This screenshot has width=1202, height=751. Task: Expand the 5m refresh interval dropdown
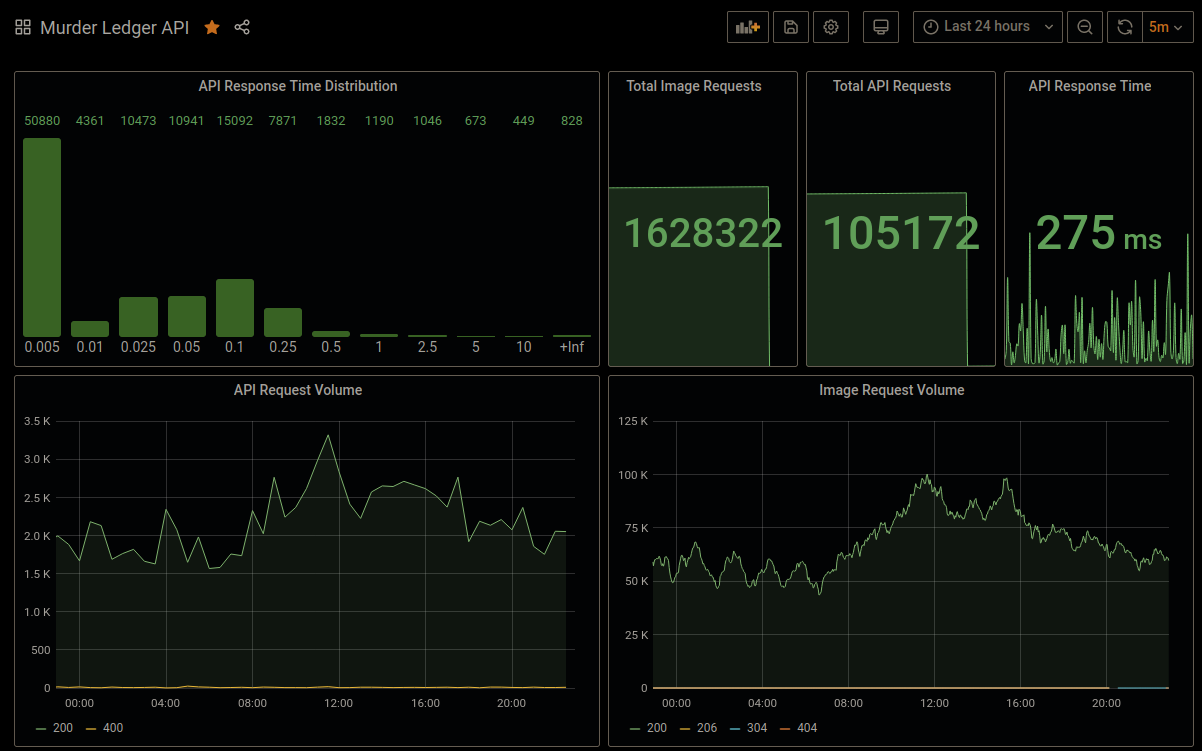click(1167, 27)
